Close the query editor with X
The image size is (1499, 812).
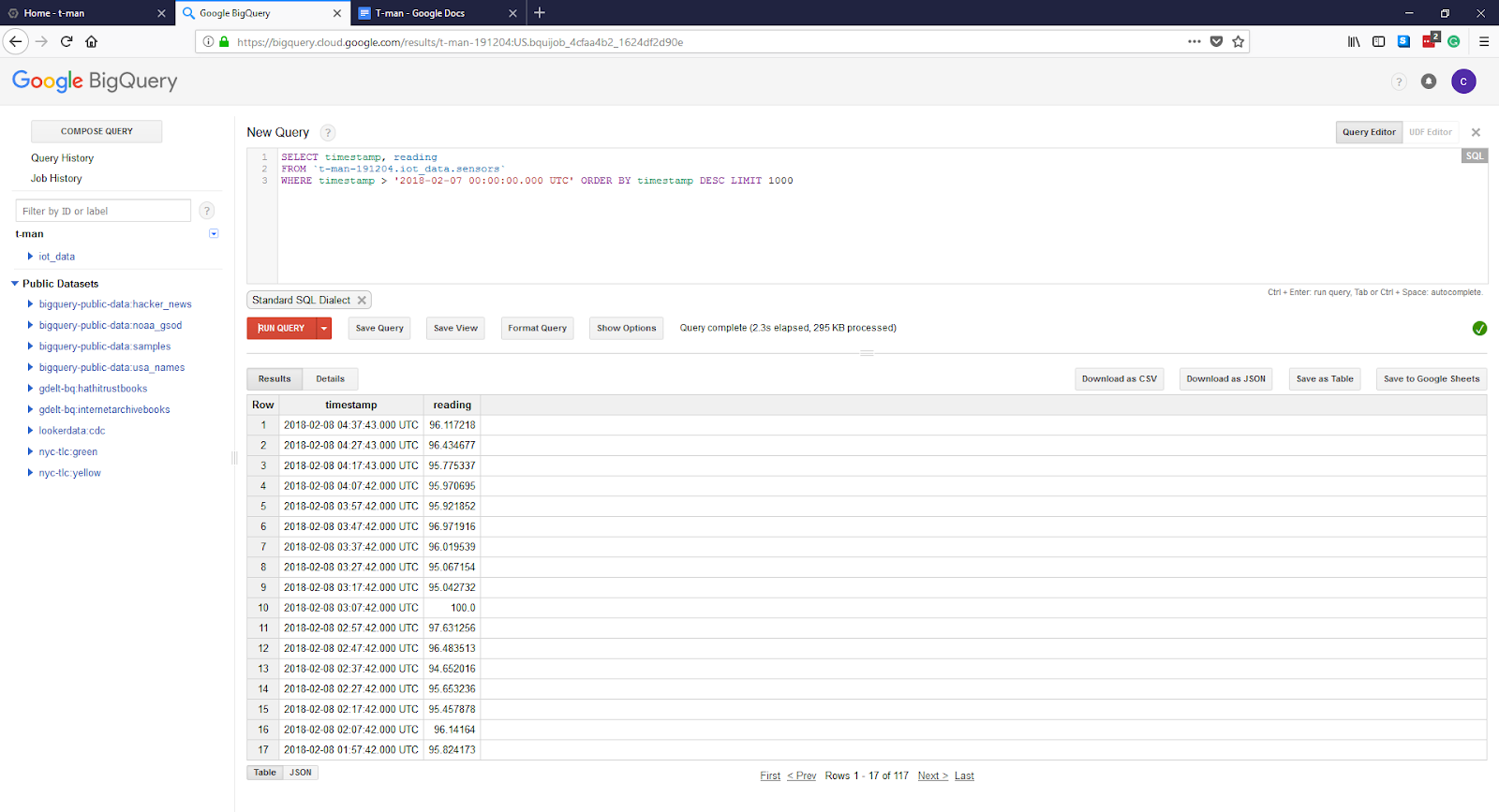[1476, 132]
